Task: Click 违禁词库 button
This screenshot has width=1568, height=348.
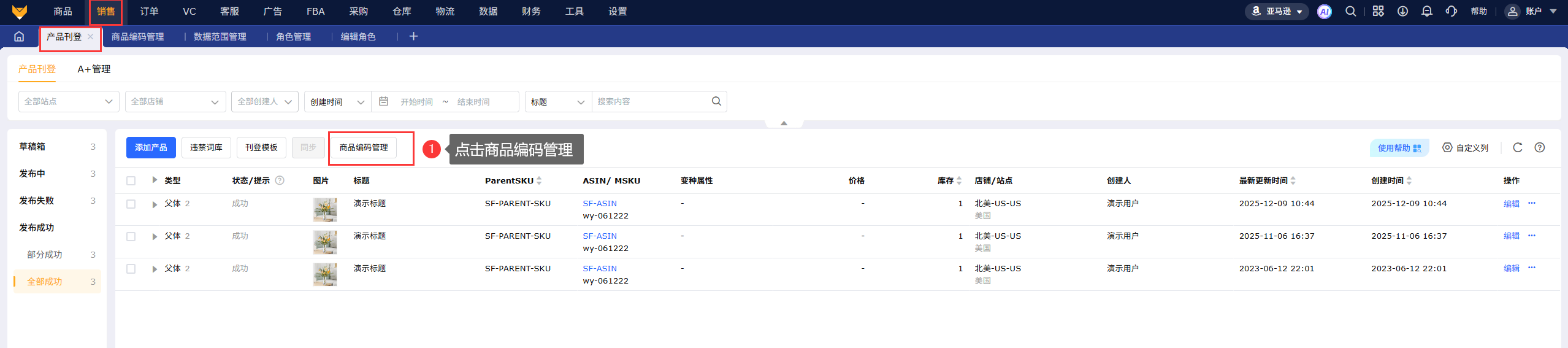Action: coord(206,147)
